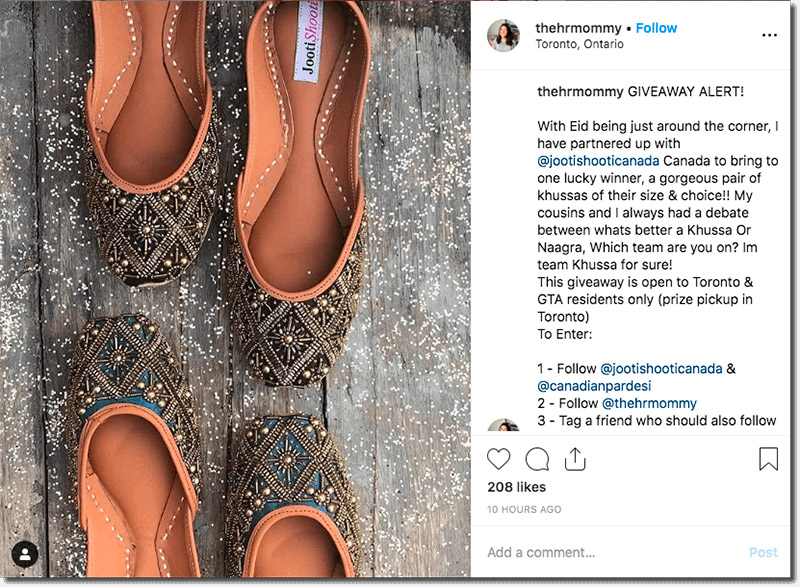Click thehrmommy username beginning the caption
Image resolution: width=800 pixels, height=587 pixels.
click(x=580, y=91)
